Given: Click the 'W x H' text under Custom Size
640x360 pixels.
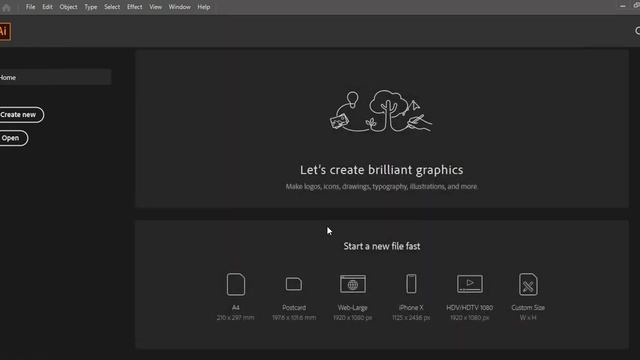Looking at the screenshot, I should [x=528, y=318].
